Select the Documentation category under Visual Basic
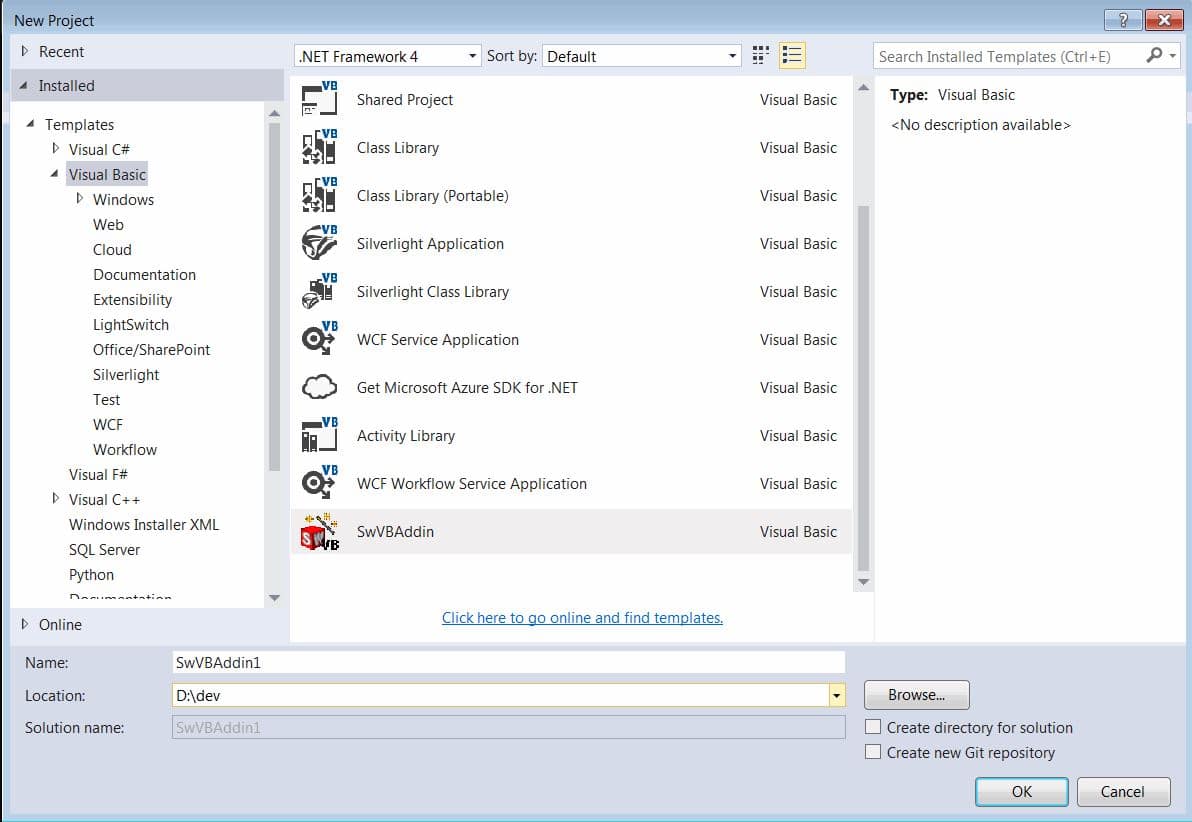This screenshot has height=822, width=1192. [x=144, y=275]
